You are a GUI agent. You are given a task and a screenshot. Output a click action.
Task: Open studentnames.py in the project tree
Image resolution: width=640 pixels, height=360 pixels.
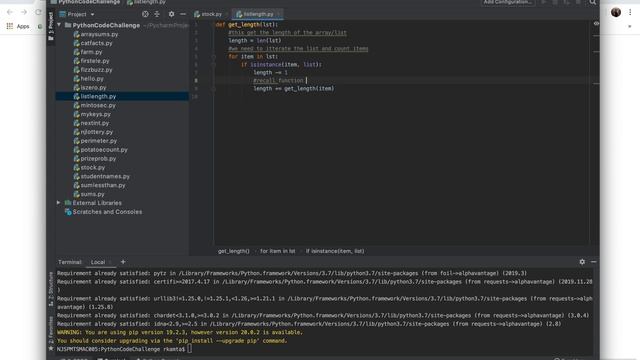(105, 176)
